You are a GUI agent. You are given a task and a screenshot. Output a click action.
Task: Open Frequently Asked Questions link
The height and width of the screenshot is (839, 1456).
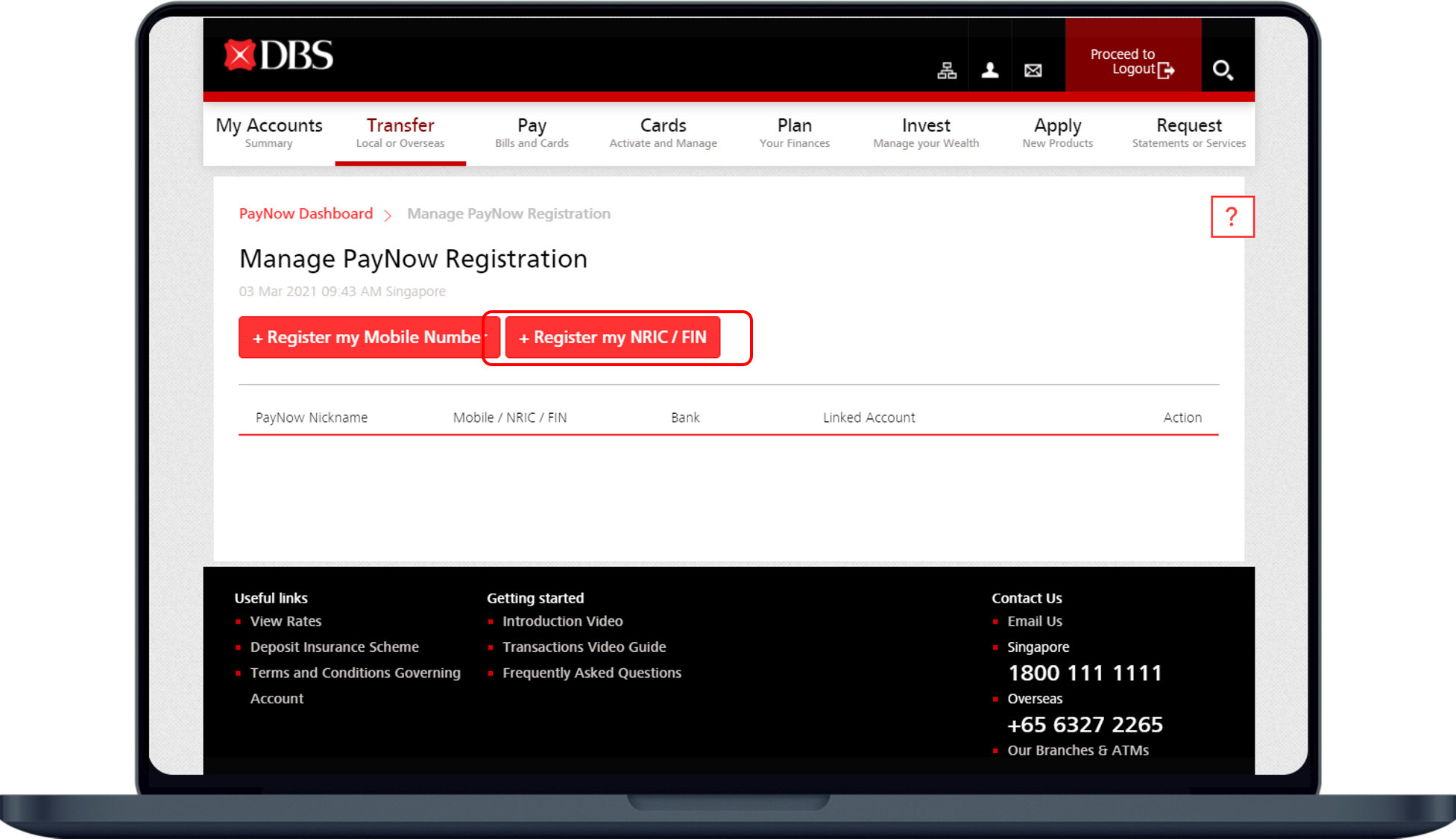coord(591,673)
